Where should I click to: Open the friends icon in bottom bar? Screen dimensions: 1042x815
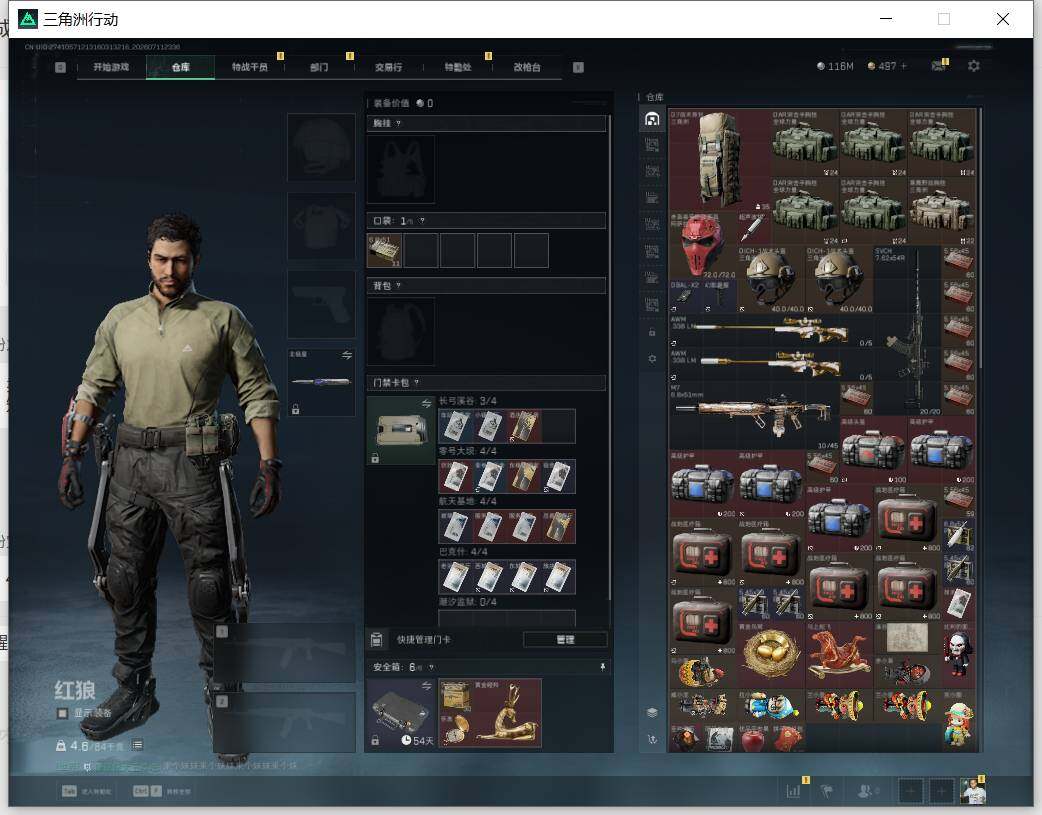pyautogui.click(x=865, y=791)
